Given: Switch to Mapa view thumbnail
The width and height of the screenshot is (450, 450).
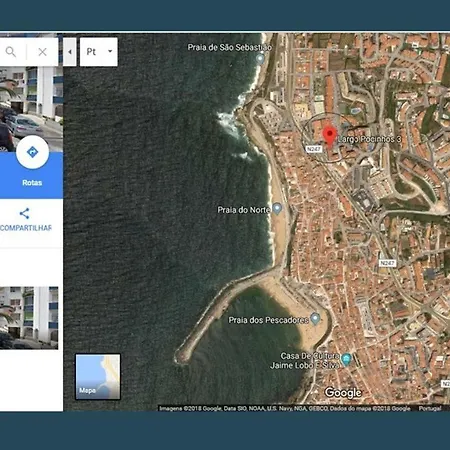Looking at the screenshot, I should (98, 377).
